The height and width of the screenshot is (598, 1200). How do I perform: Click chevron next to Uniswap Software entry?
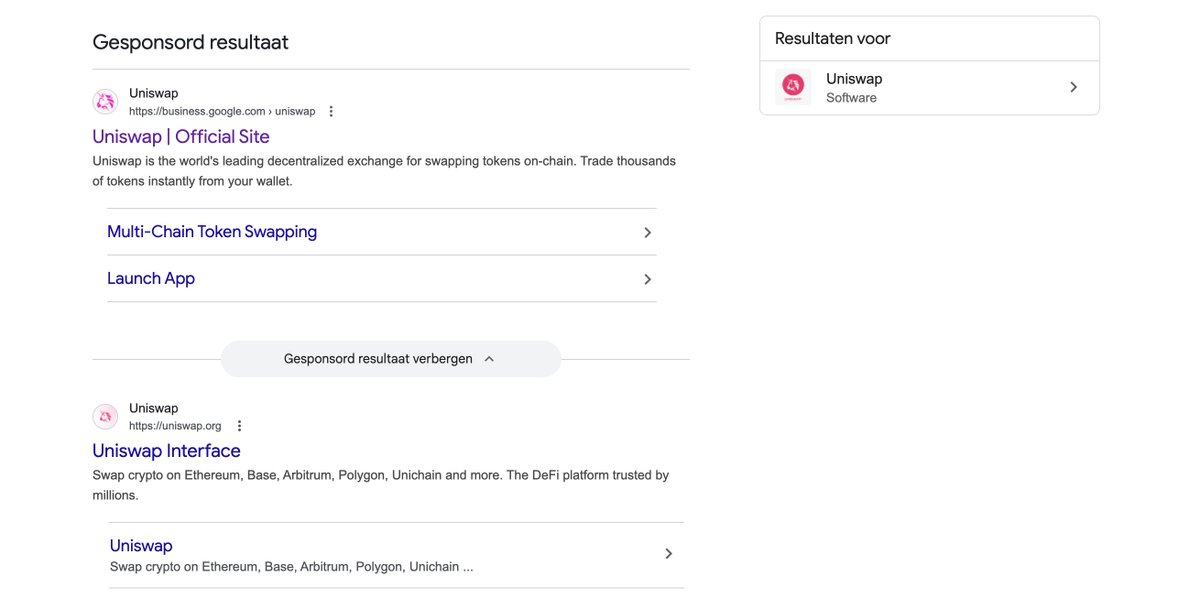(x=1073, y=87)
